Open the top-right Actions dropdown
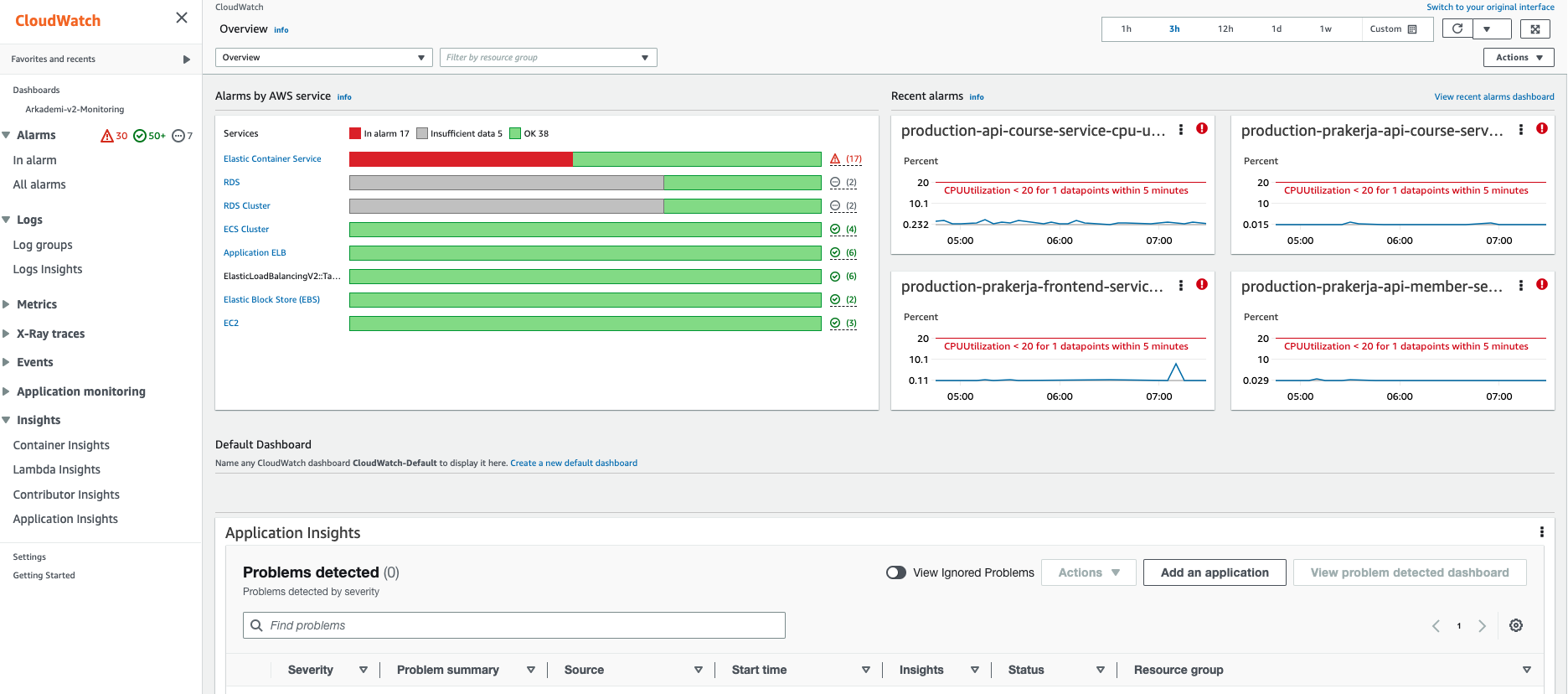Screen dimensions: 1568x694 tap(1519, 57)
